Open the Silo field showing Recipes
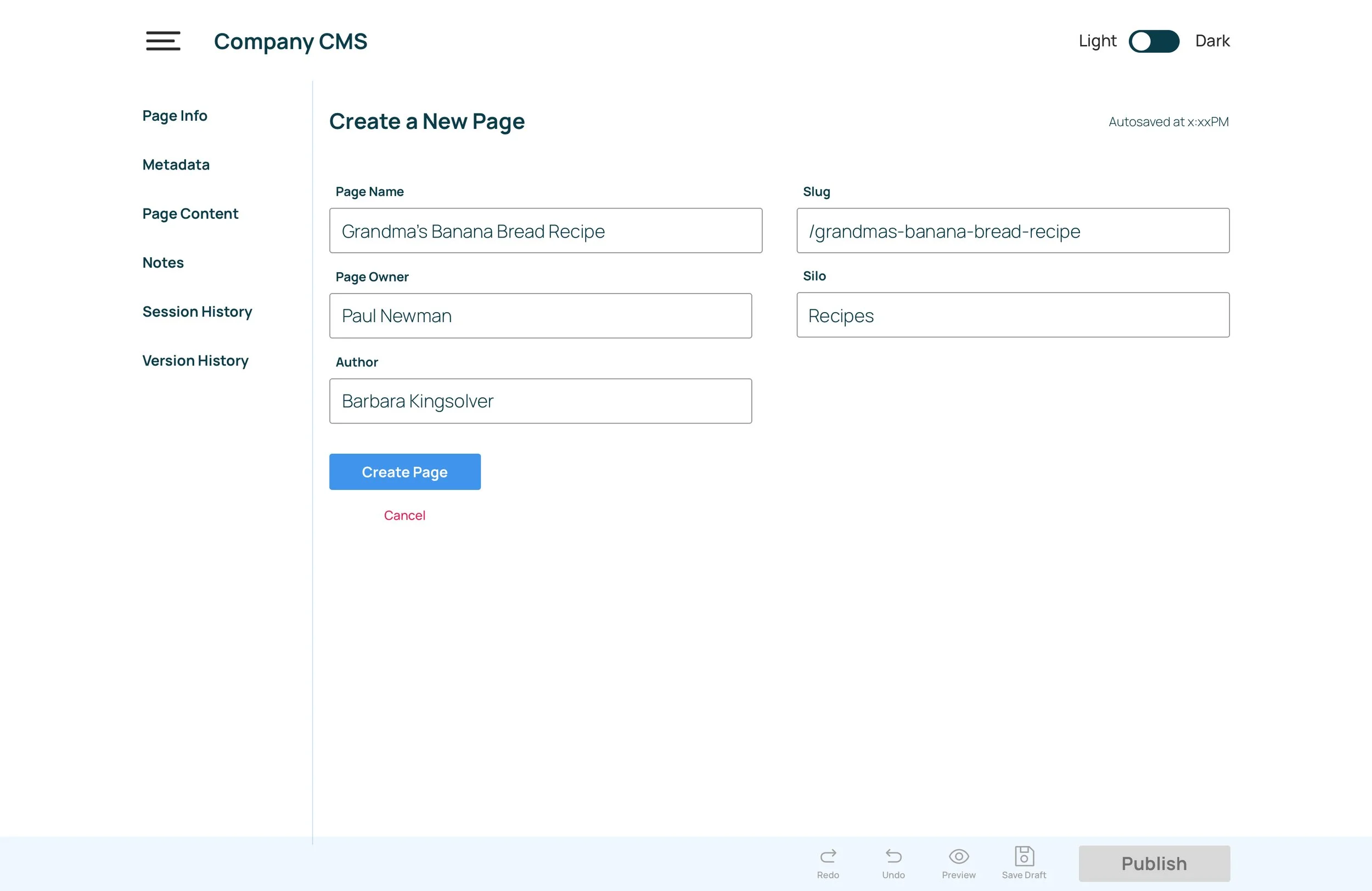 pyautogui.click(x=1013, y=315)
